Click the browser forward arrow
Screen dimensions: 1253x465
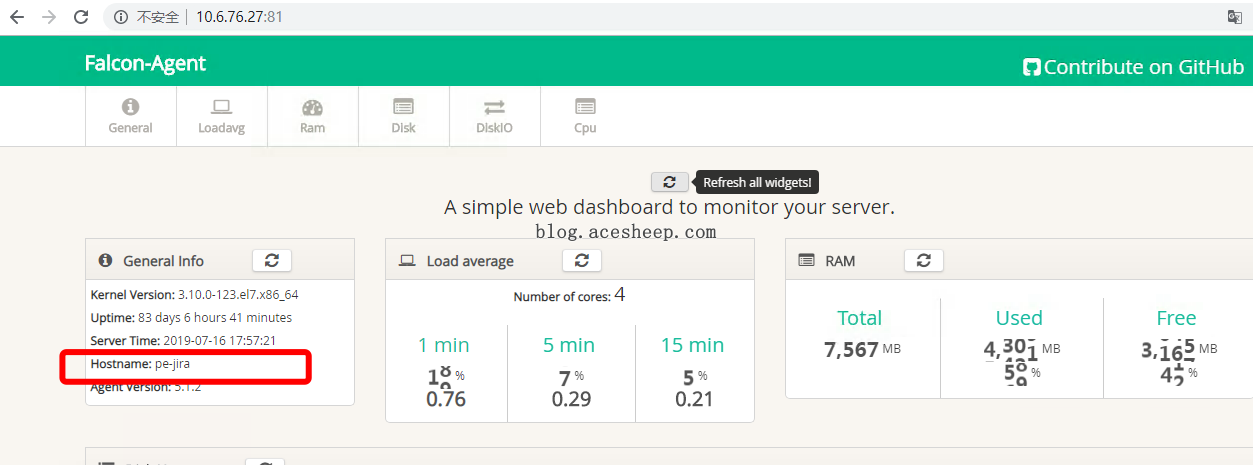pyautogui.click(x=49, y=17)
